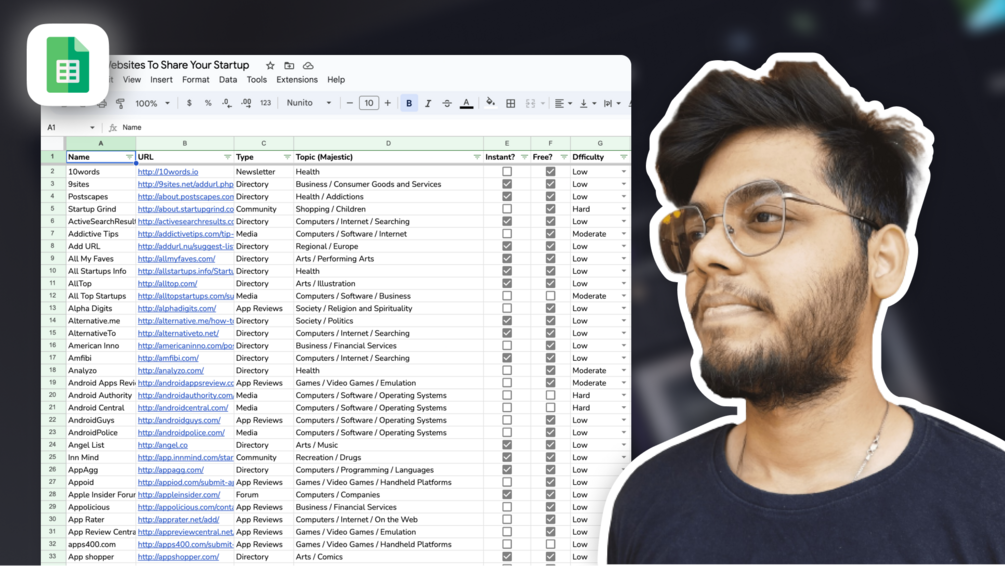Decrease decimal places
This screenshot has width=1005, height=566.
coord(227,103)
